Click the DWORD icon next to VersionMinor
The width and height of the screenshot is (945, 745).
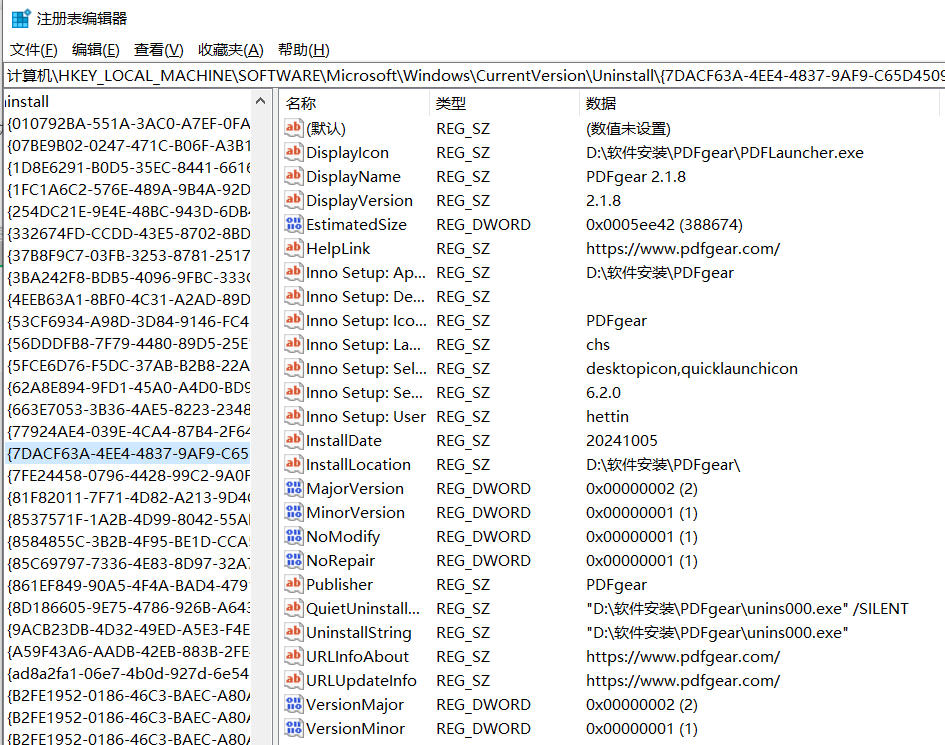click(293, 728)
